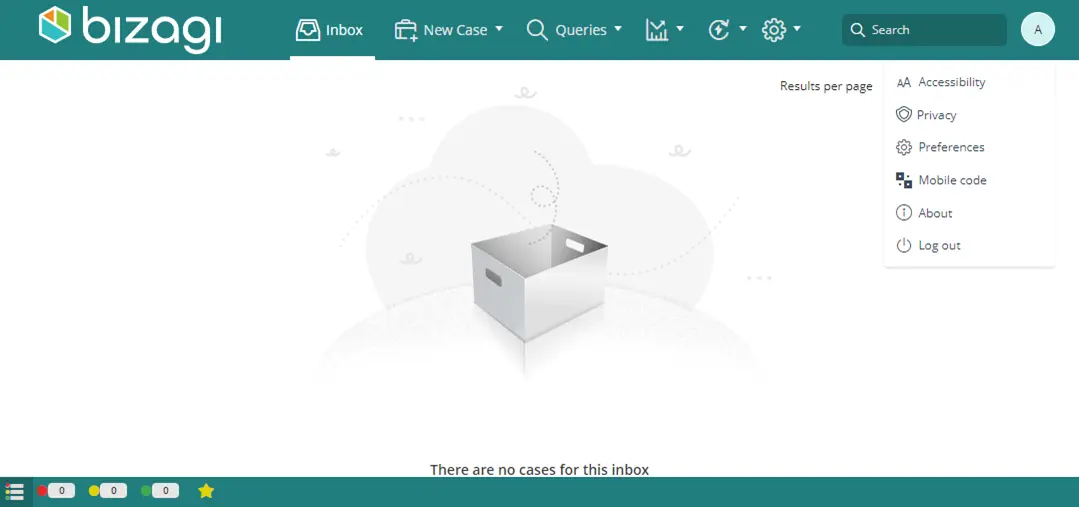1079x507 pixels.
Task: Click the live process lightning icon
Action: pos(719,30)
